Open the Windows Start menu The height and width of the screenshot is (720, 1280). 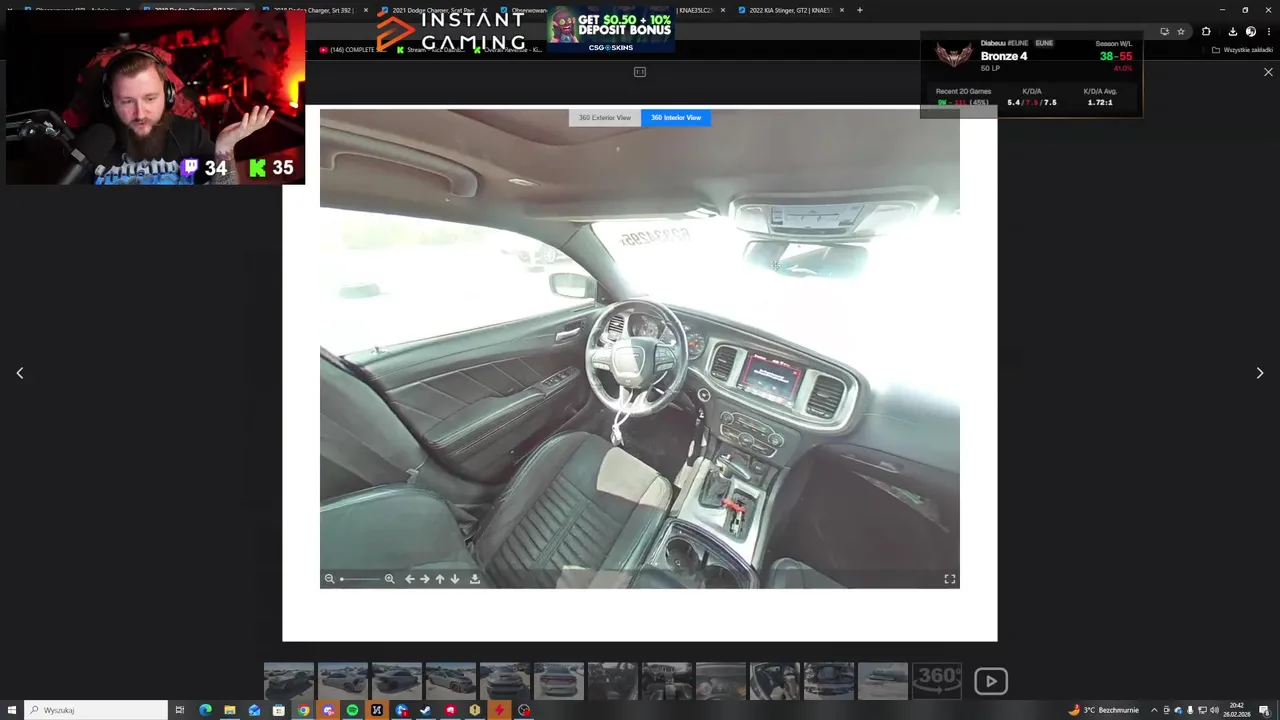tap(12, 710)
